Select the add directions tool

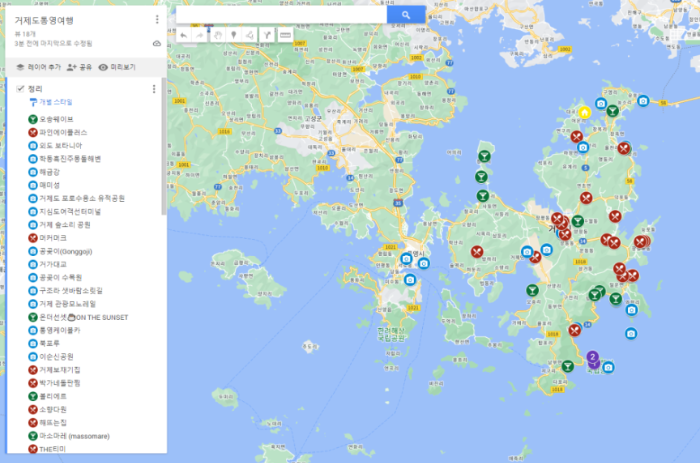267,35
